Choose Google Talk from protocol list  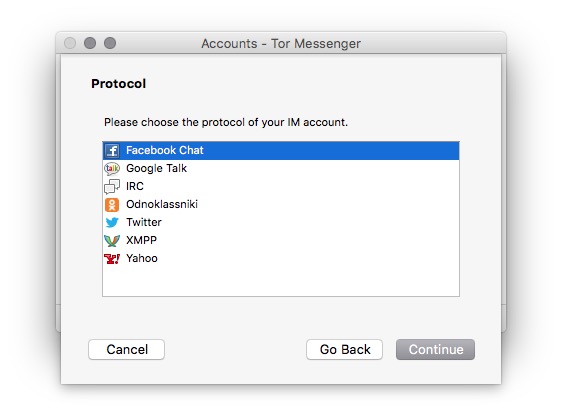point(156,168)
